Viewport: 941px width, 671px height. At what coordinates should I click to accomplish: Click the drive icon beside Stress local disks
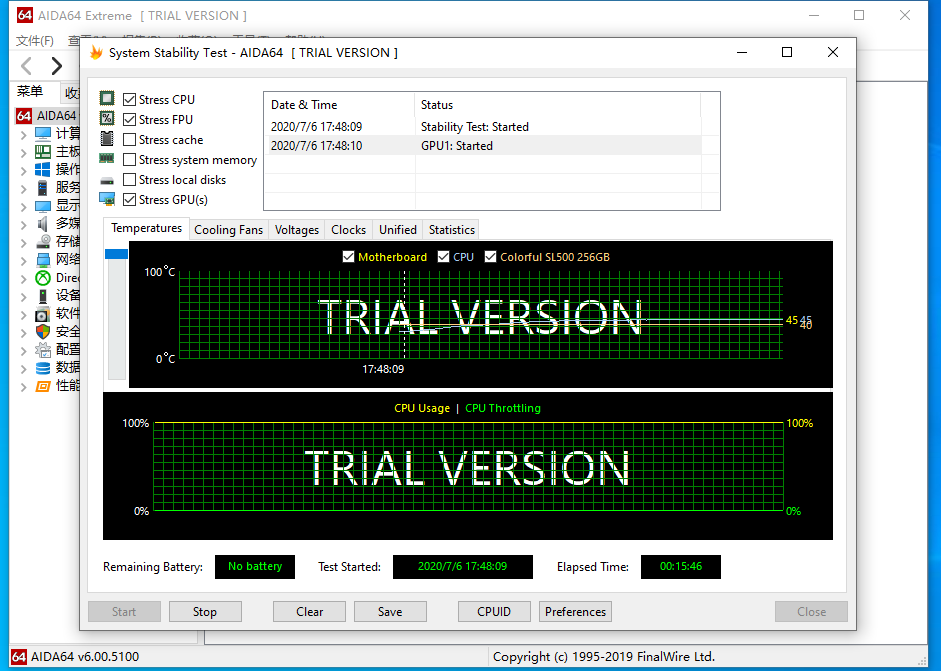(107, 180)
